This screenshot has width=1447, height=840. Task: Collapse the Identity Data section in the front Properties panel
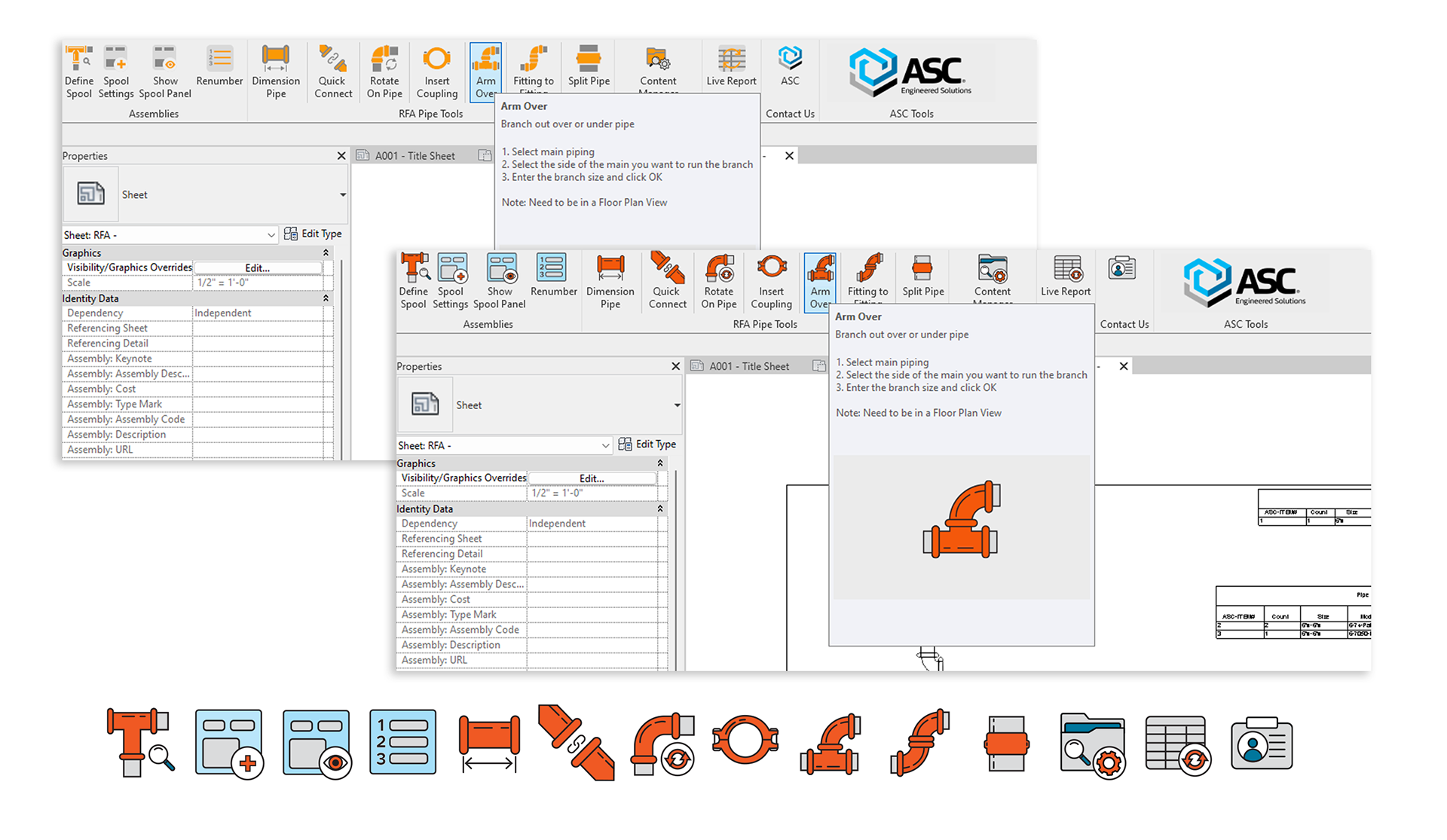(x=660, y=509)
